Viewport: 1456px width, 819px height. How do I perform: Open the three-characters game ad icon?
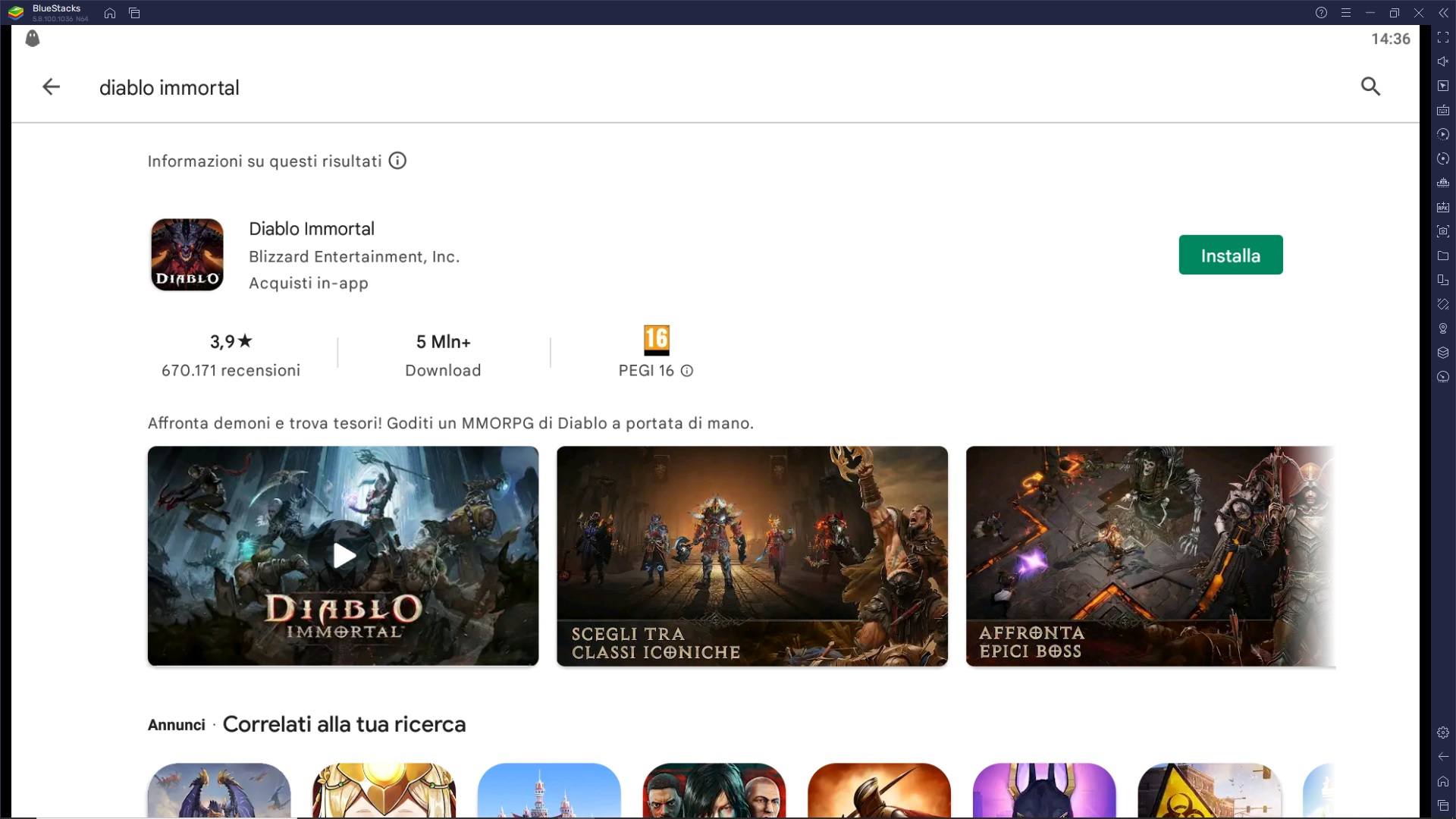(714, 790)
